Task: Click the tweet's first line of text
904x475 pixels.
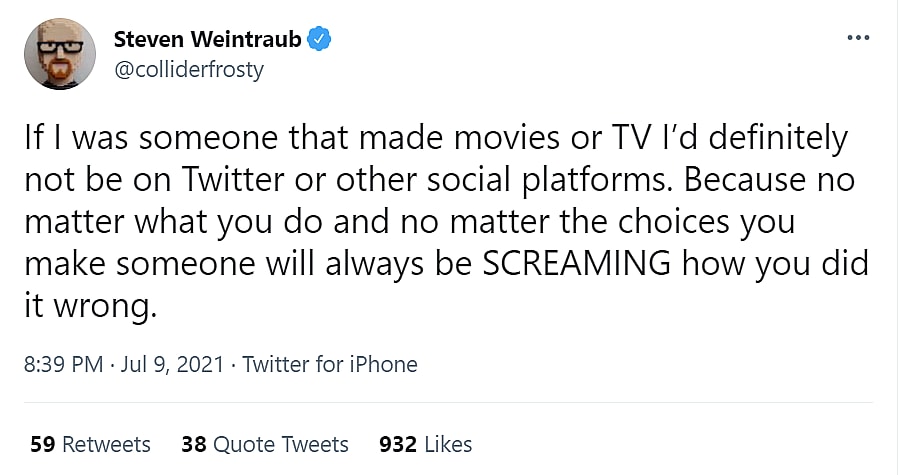Action: (435, 137)
